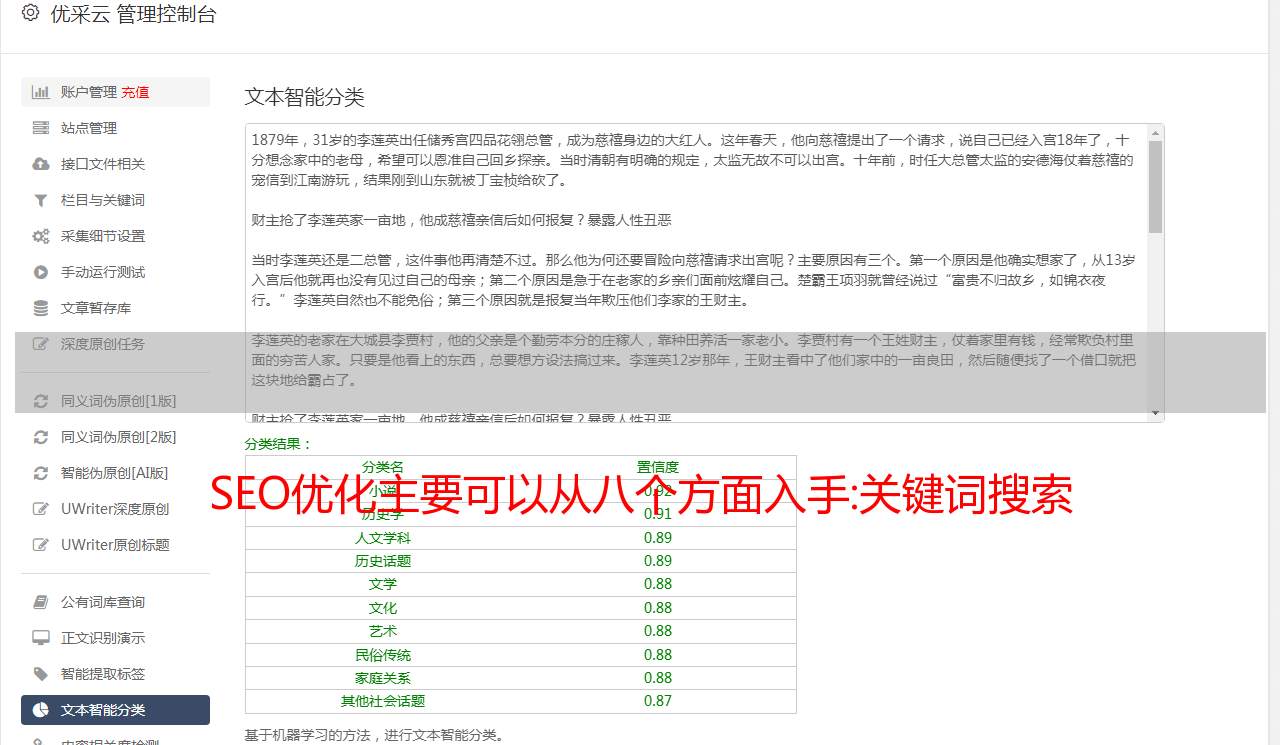Click the 民俗传统 category cell

[x=383, y=655]
